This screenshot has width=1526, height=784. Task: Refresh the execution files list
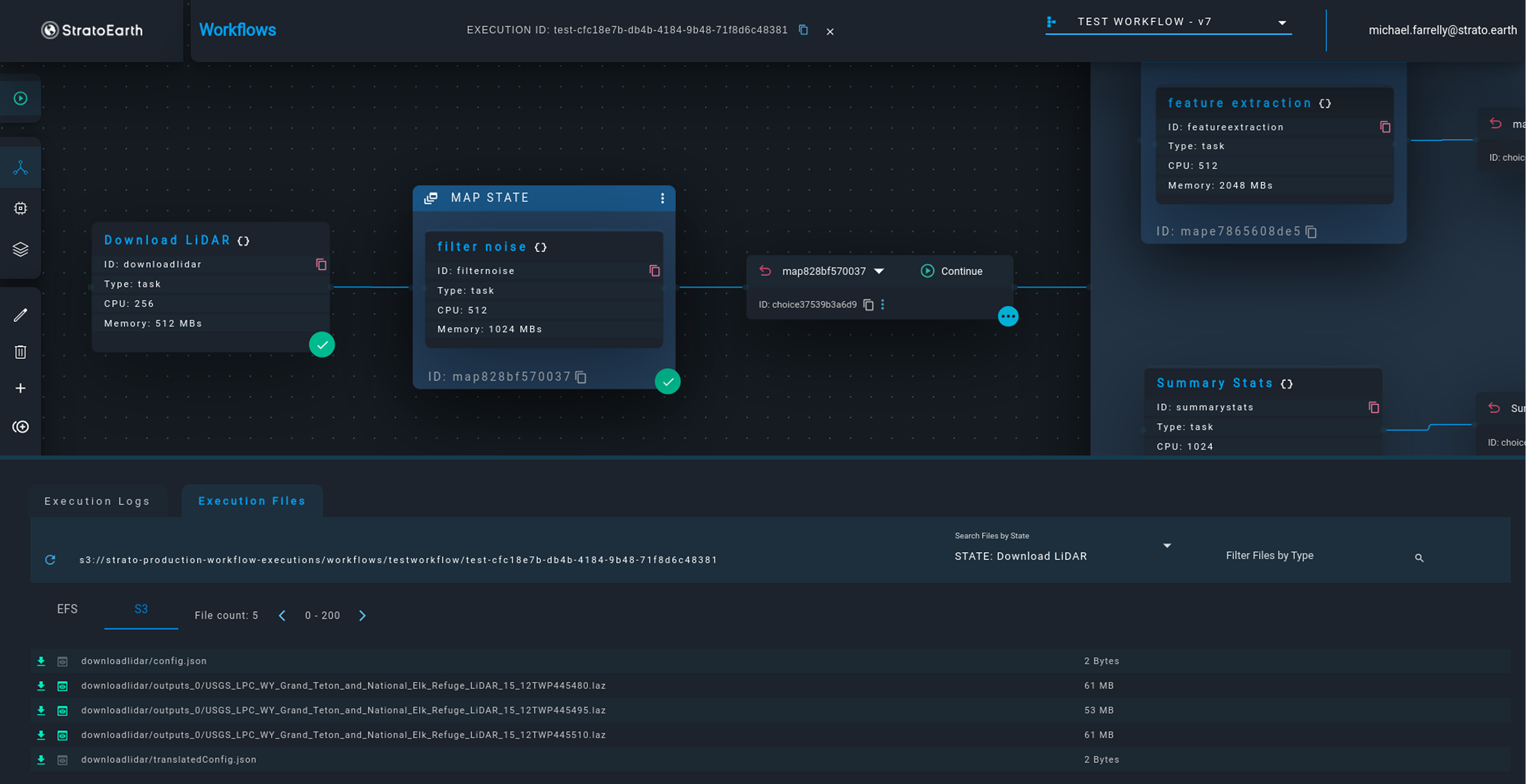pos(50,559)
